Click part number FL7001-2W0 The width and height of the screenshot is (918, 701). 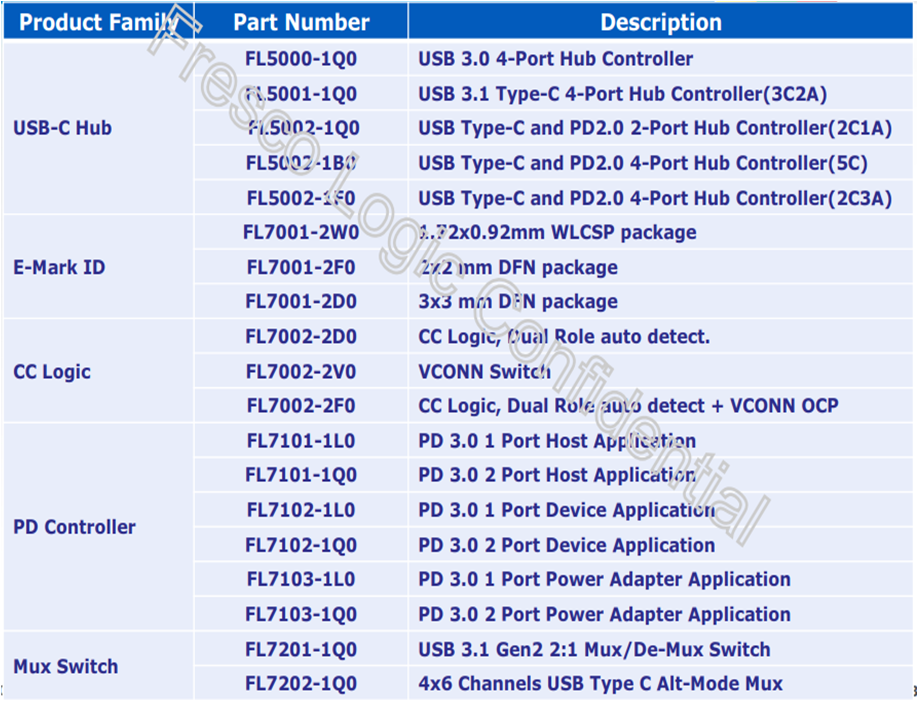[301, 232]
